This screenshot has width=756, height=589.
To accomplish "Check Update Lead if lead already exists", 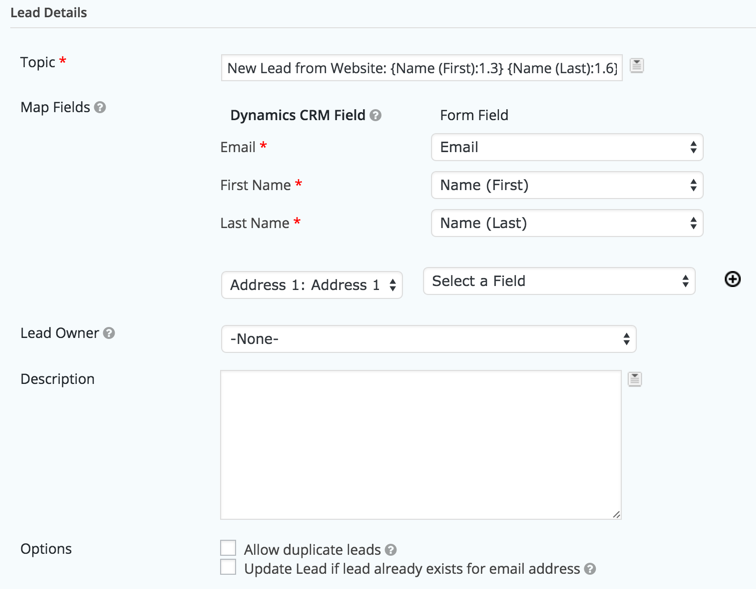I will click(x=228, y=568).
